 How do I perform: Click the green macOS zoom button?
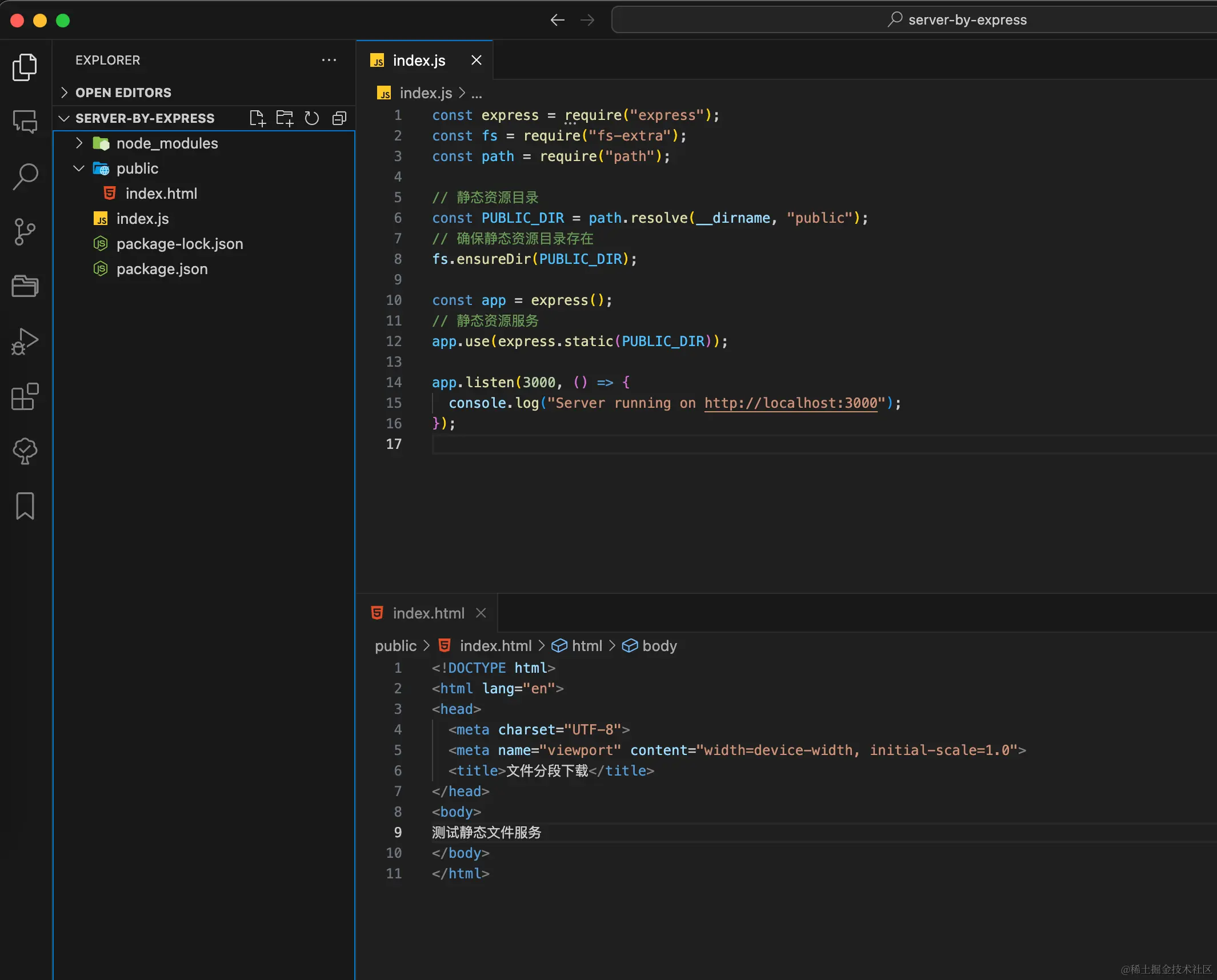pos(63,21)
